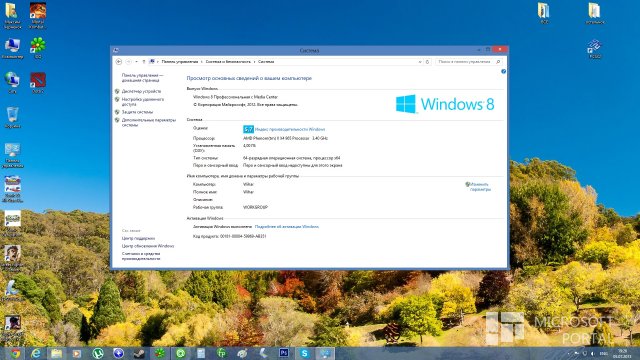
Task: Open Help via the blue question mark icon
Action: (503, 71)
